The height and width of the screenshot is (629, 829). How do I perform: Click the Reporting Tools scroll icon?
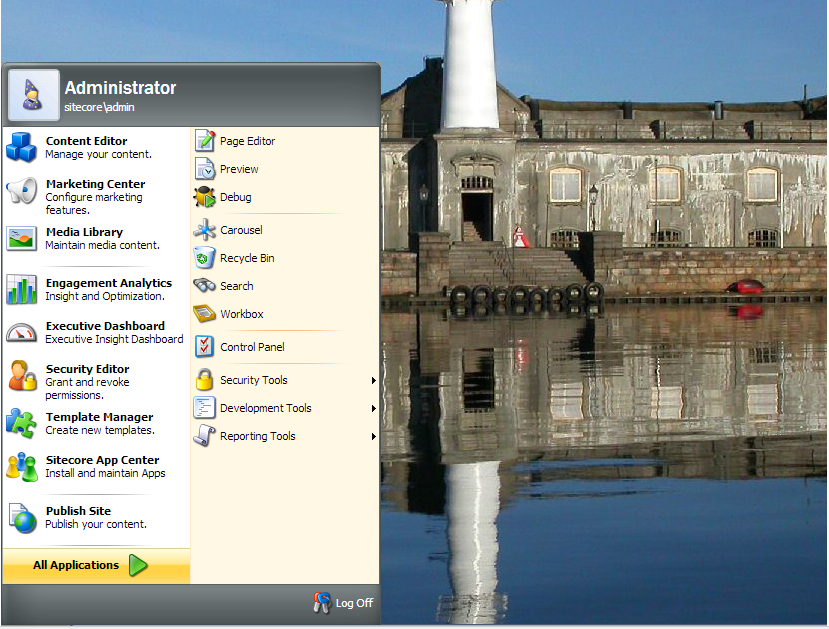(205, 436)
